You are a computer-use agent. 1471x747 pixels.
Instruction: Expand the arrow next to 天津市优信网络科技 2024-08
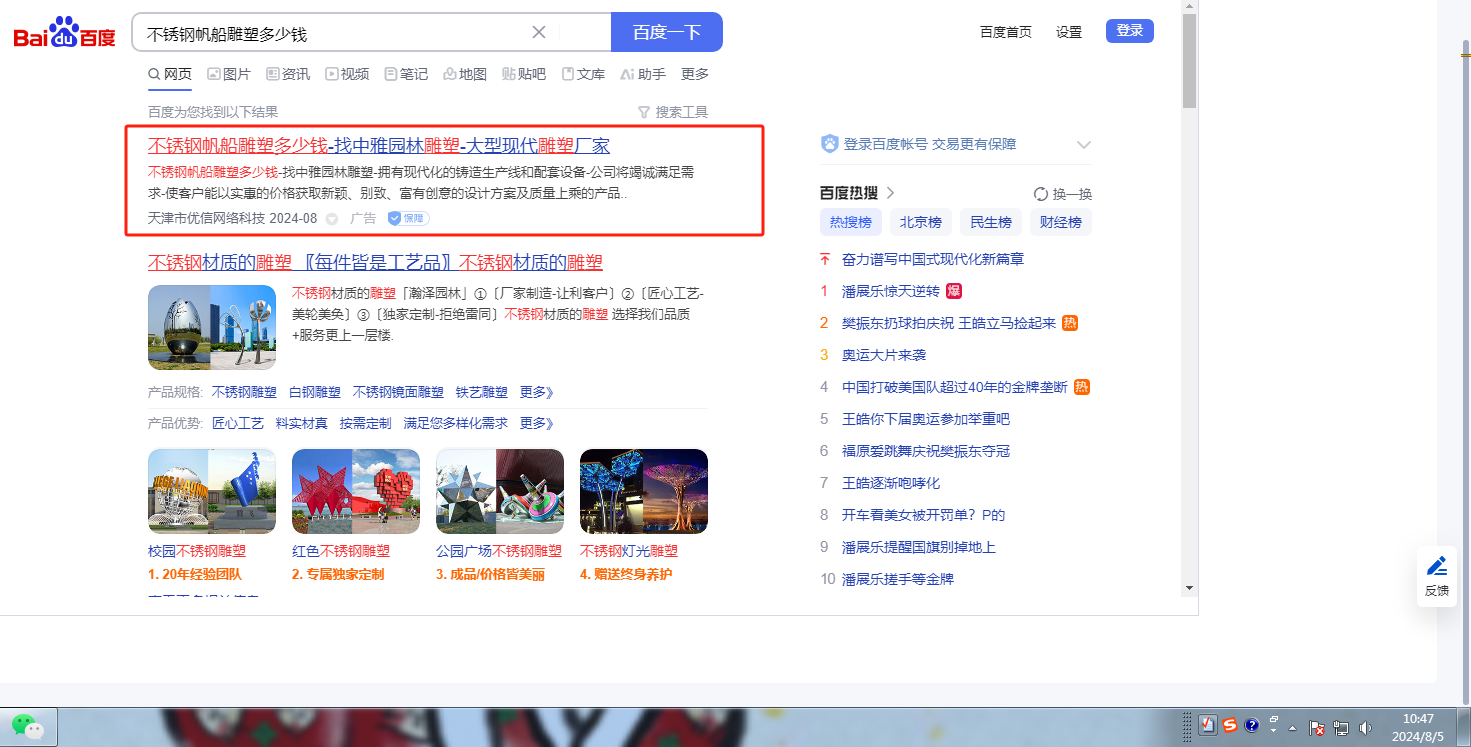point(331,219)
